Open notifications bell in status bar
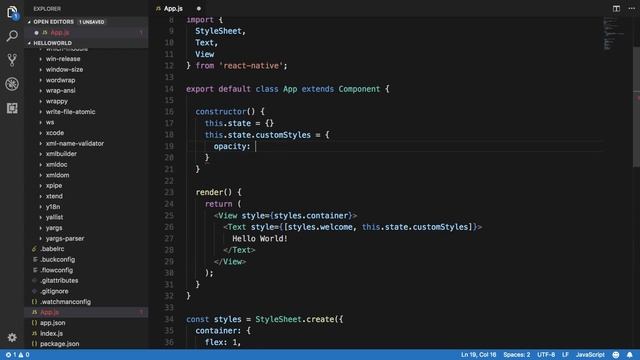This screenshot has width=640, height=360. pyautogui.click(x=629, y=355)
